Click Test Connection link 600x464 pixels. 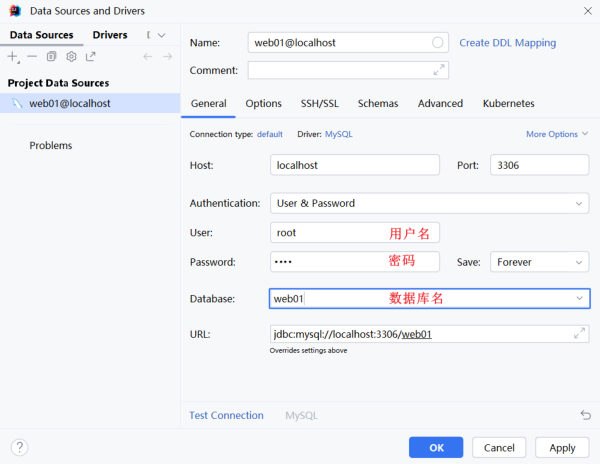click(226, 415)
